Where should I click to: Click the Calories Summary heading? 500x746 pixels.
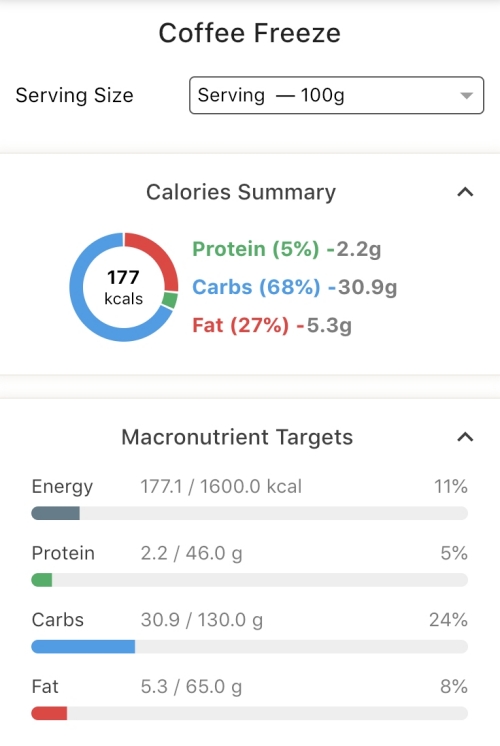click(241, 192)
